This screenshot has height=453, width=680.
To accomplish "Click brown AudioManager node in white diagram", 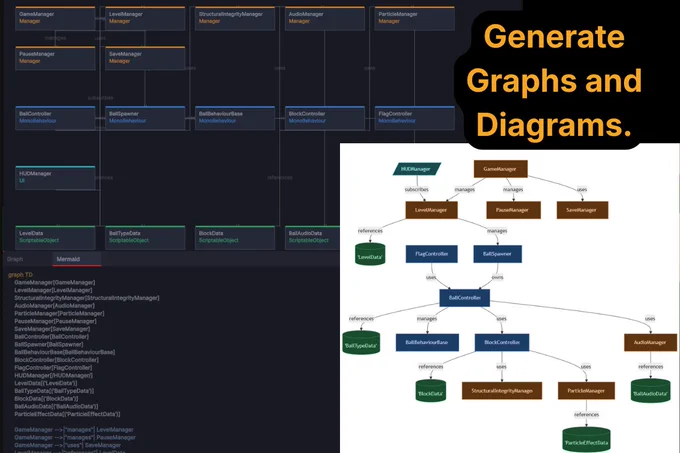I will [x=650, y=342].
